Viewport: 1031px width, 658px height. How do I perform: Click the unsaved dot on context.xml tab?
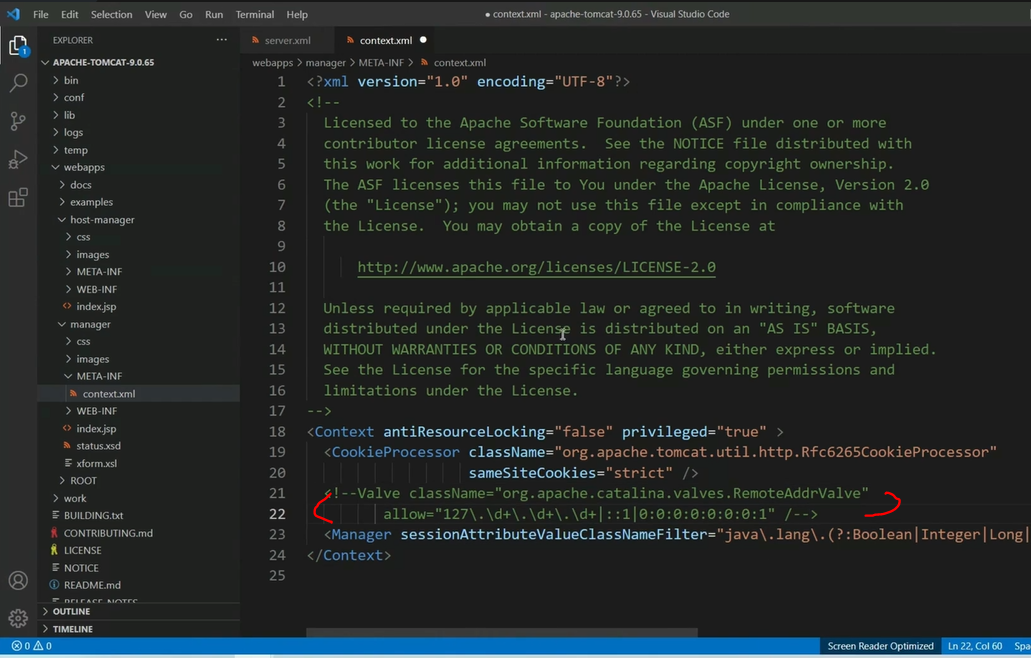click(x=423, y=40)
